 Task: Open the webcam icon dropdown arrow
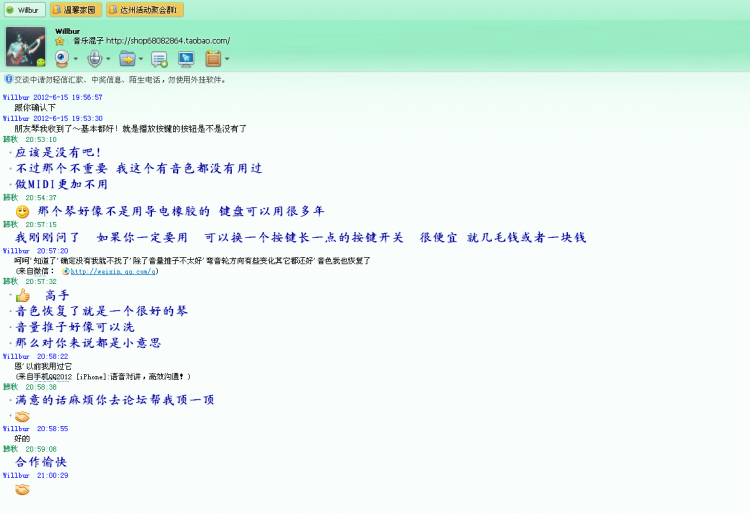tap(76, 59)
